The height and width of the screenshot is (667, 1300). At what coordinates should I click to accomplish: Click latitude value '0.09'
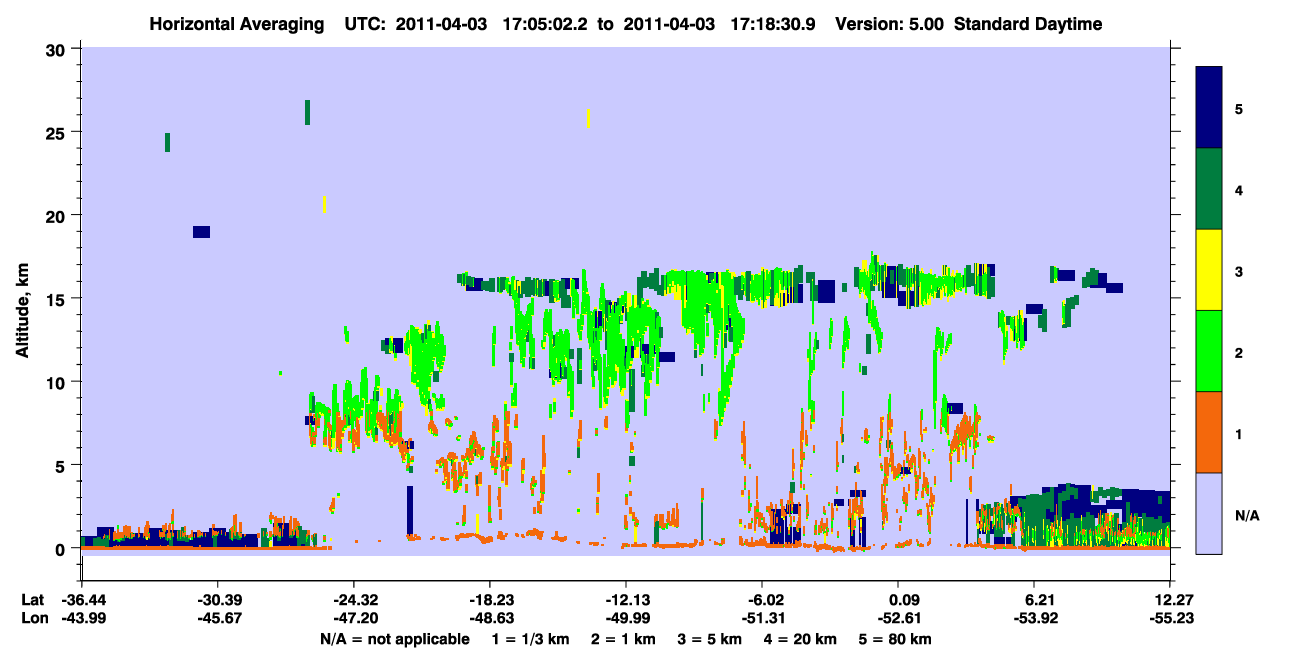[898, 600]
